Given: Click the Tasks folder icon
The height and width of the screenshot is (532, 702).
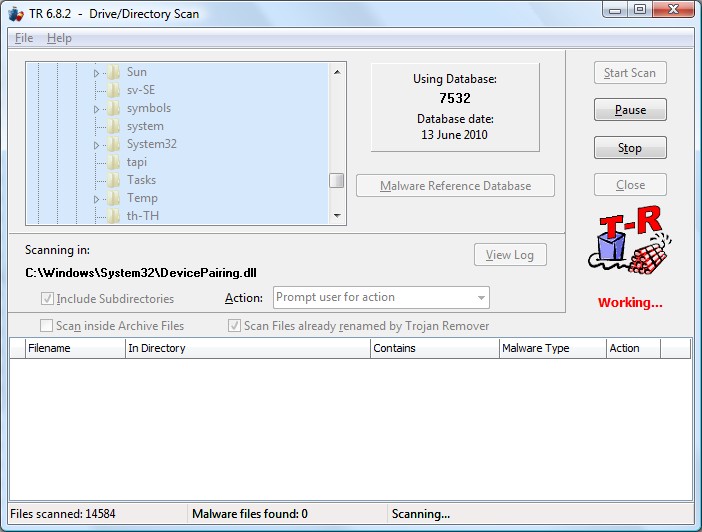Looking at the screenshot, I should click(x=114, y=180).
